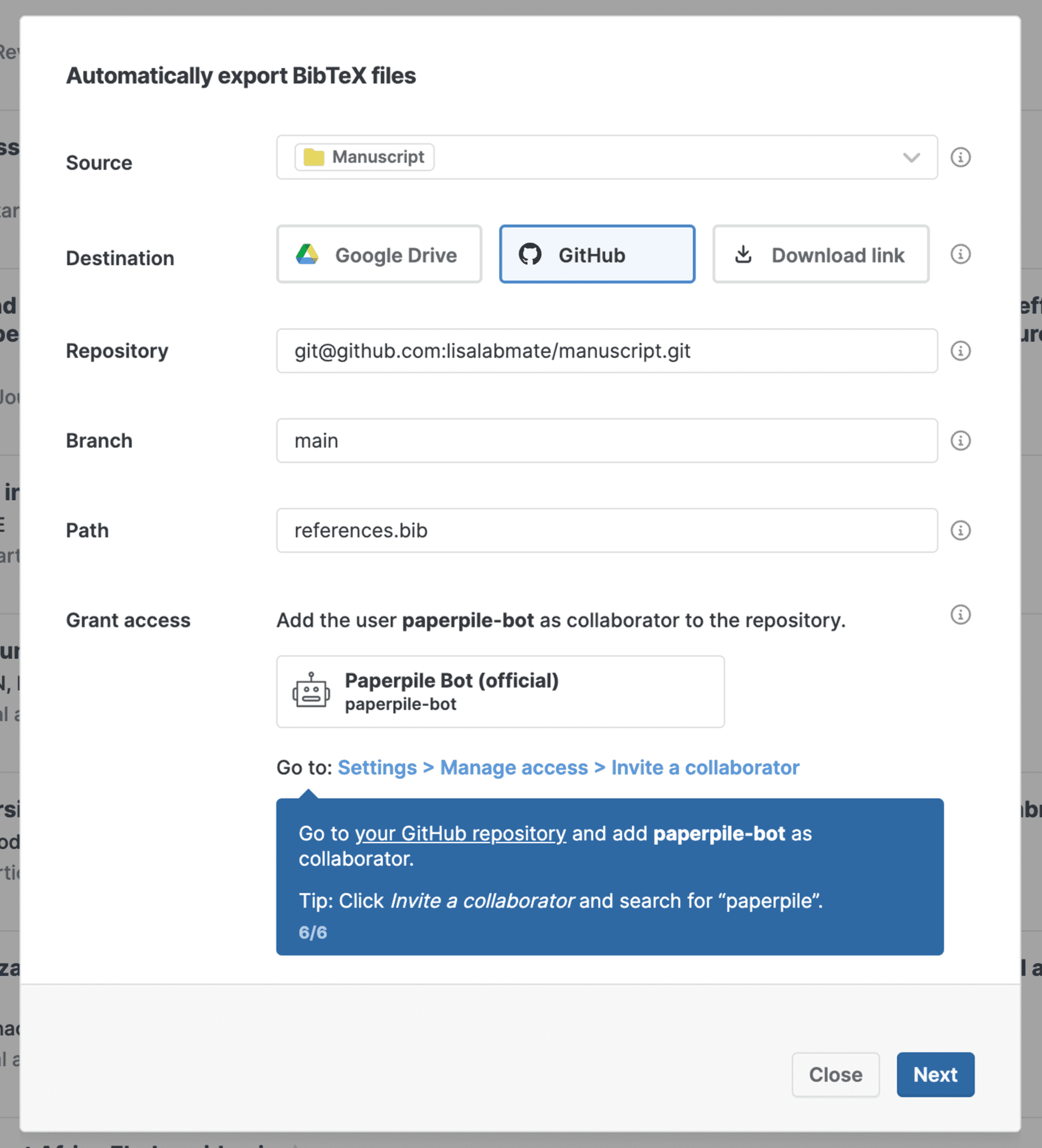Click the info icon for Repository field

pyautogui.click(x=960, y=351)
